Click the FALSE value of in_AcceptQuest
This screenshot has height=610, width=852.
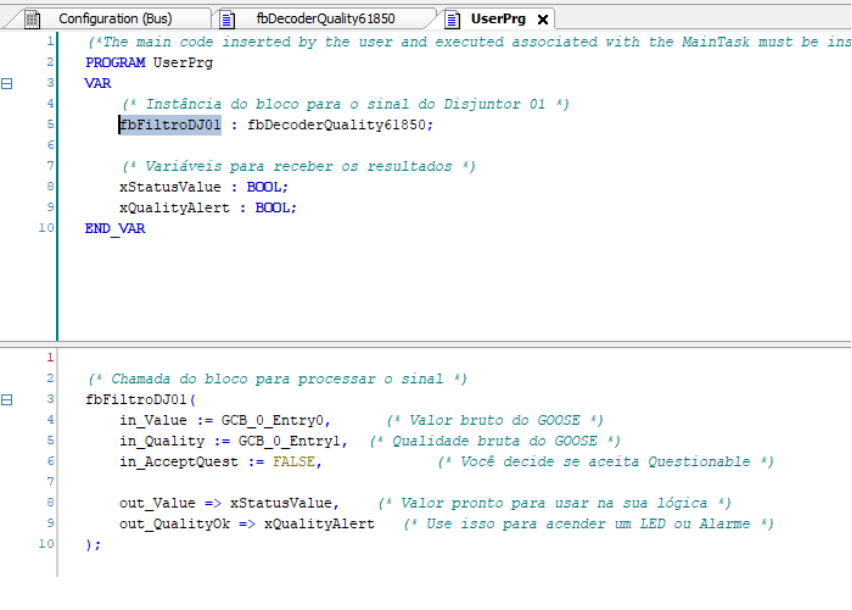(294, 462)
